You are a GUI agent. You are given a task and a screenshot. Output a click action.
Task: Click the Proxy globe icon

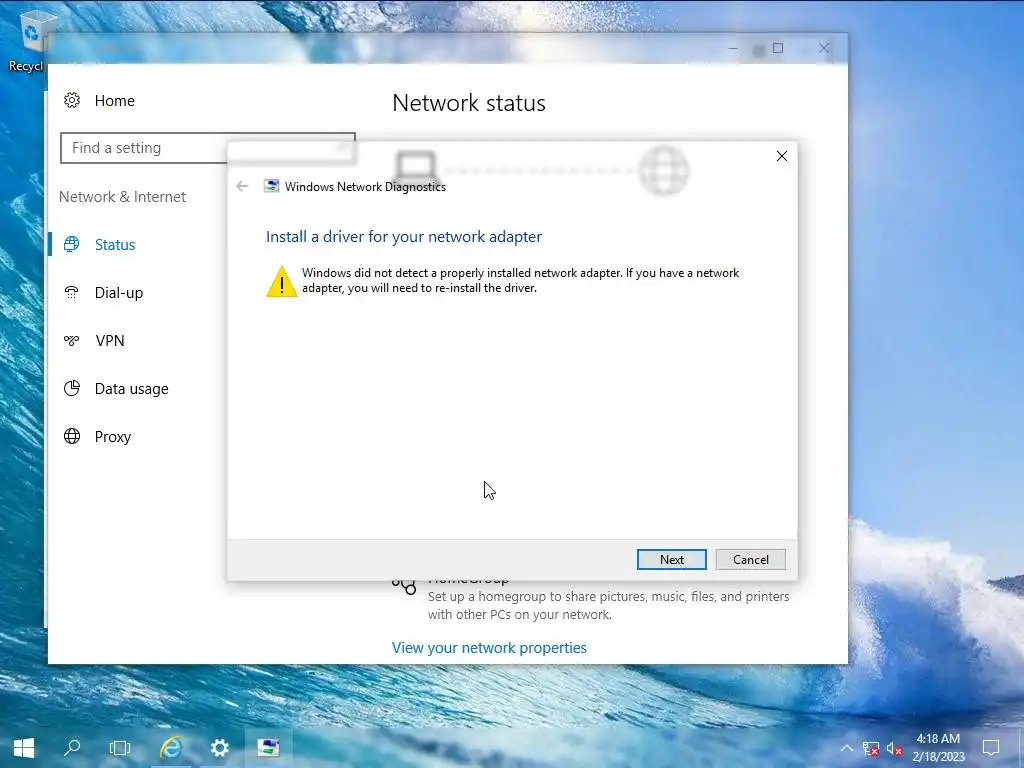(72, 436)
